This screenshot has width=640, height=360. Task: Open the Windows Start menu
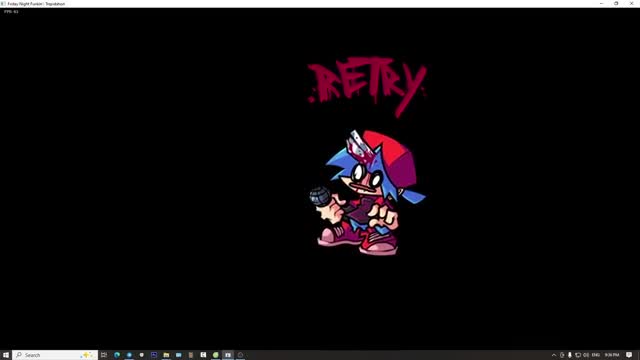click(6, 355)
